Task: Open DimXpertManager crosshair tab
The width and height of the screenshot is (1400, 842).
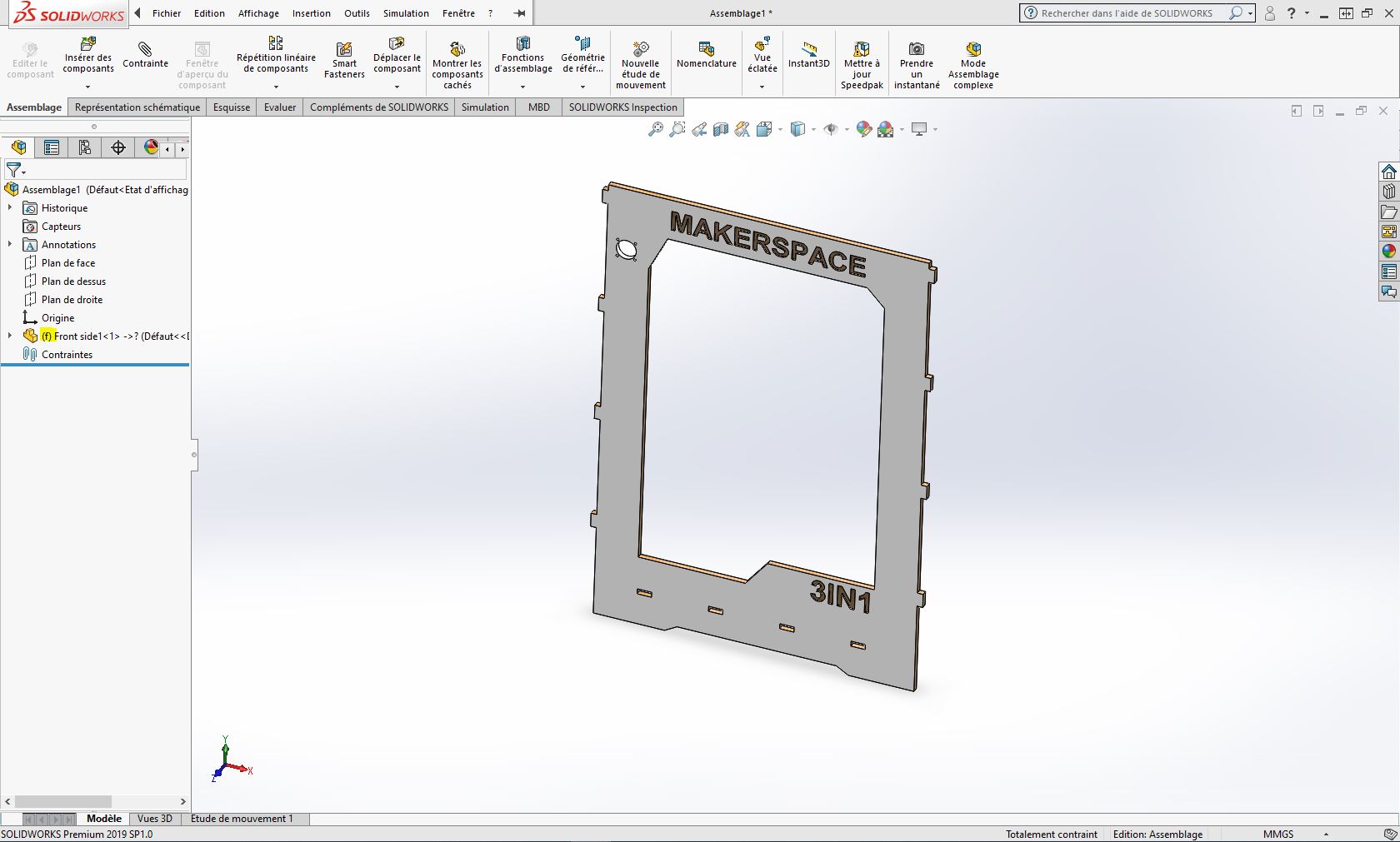Action: [x=118, y=147]
